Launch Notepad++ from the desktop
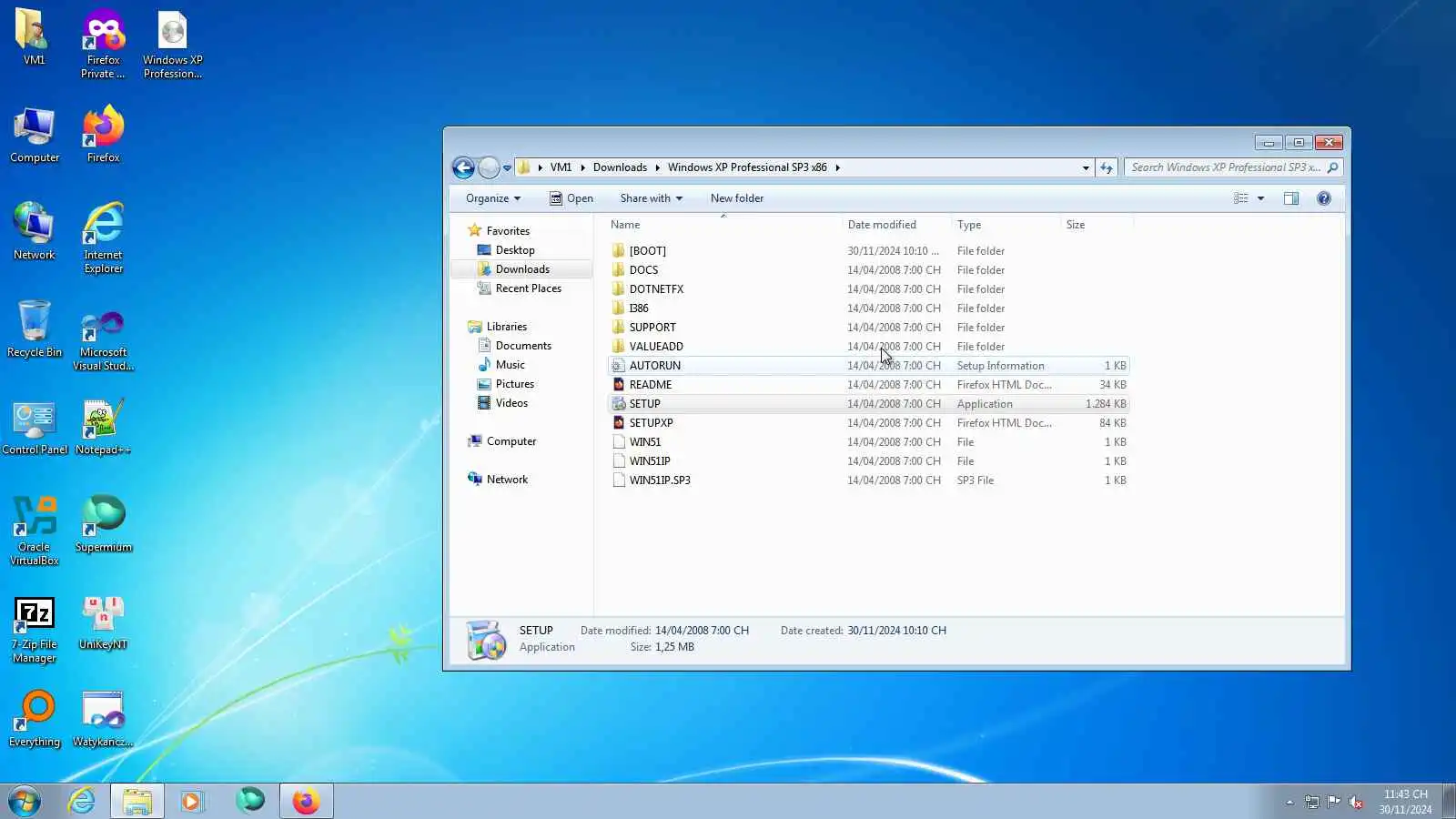This screenshot has height=819, width=1456. pyautogui.click(x=103, y=428)
